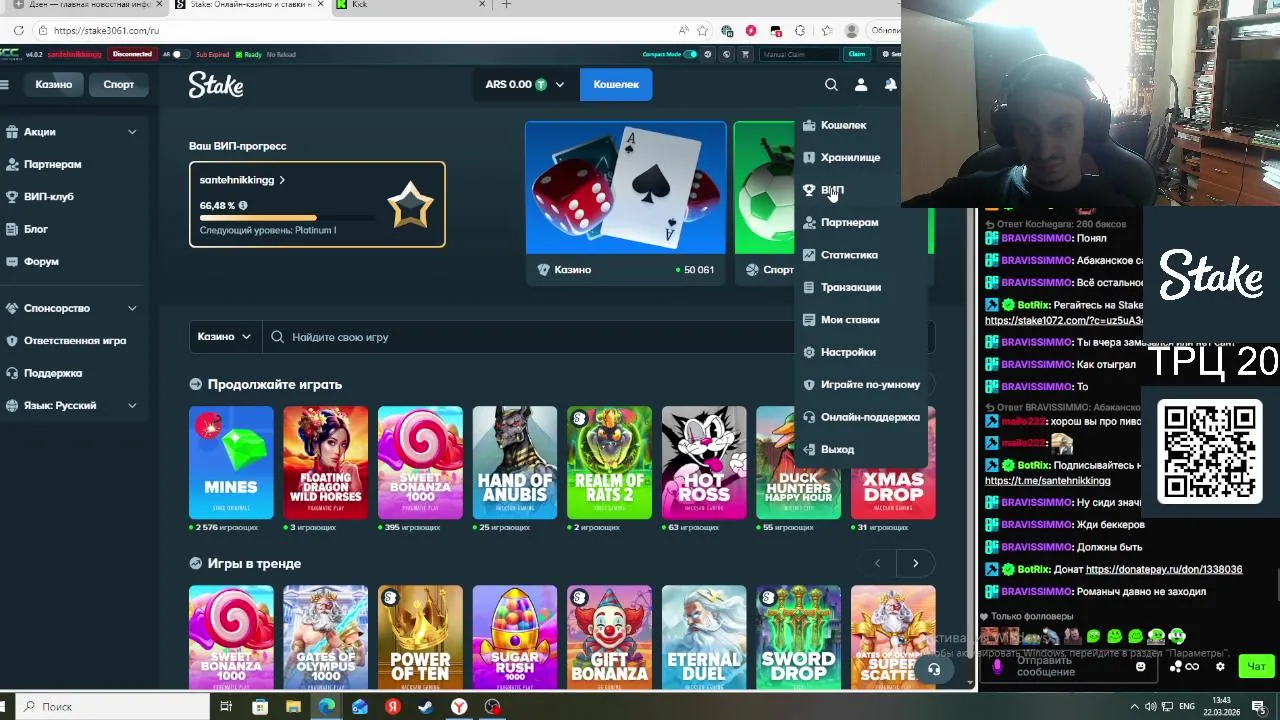Image resolution: width=1280 pixels, height=720 pixels.
Task: Switch to the Kick browser tab
Action: click(x=410, y=5)
